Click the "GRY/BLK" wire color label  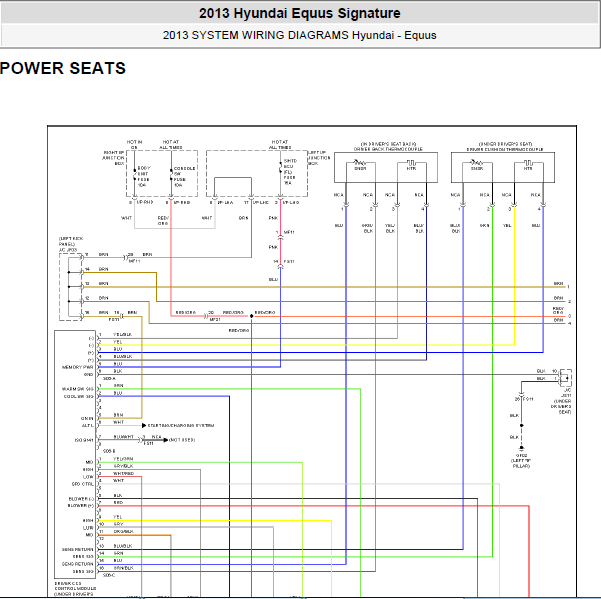(x=123, y=466)
